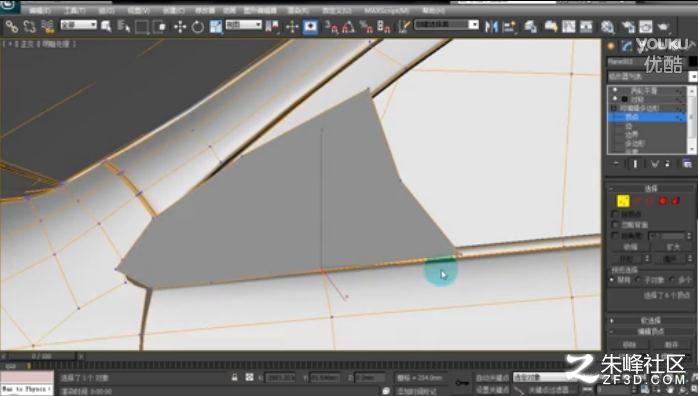Click the Grow selection button

point(673,246)
